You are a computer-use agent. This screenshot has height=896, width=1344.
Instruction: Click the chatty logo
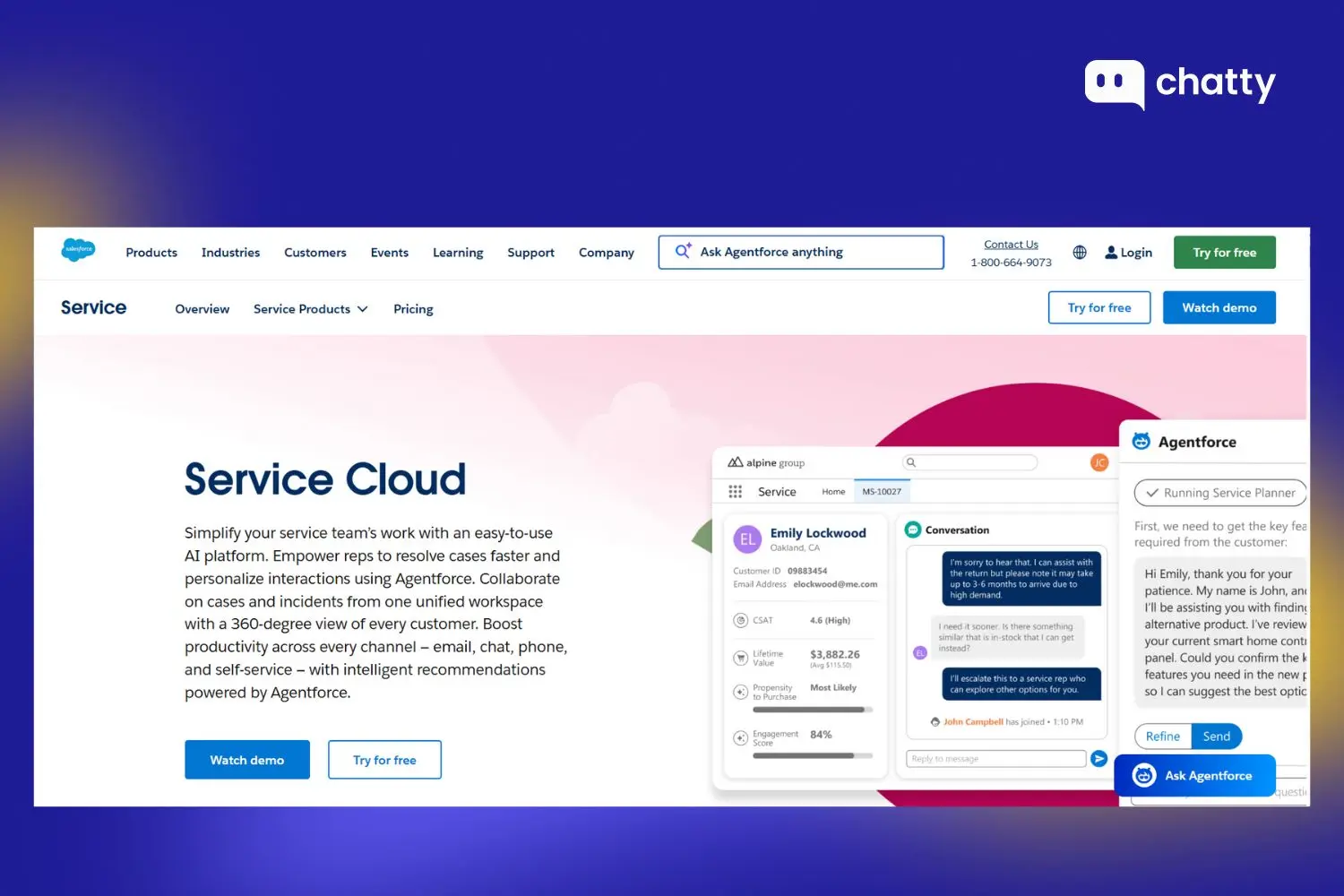1180,83
